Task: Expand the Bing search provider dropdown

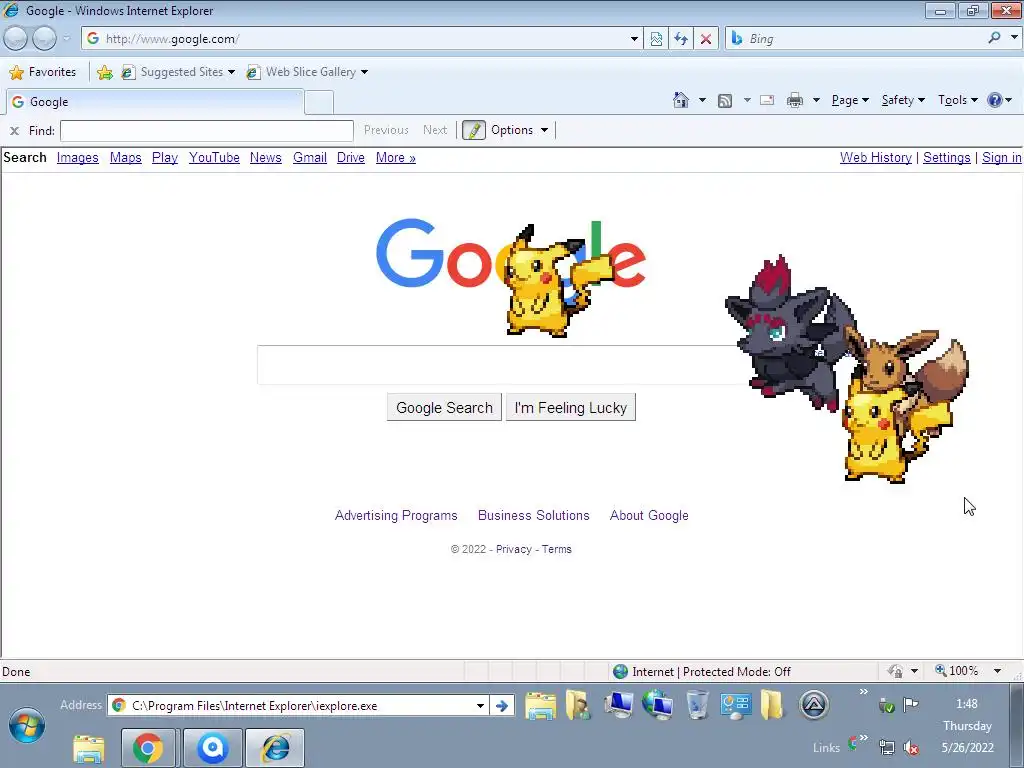Action: (x=1014, y=38)
